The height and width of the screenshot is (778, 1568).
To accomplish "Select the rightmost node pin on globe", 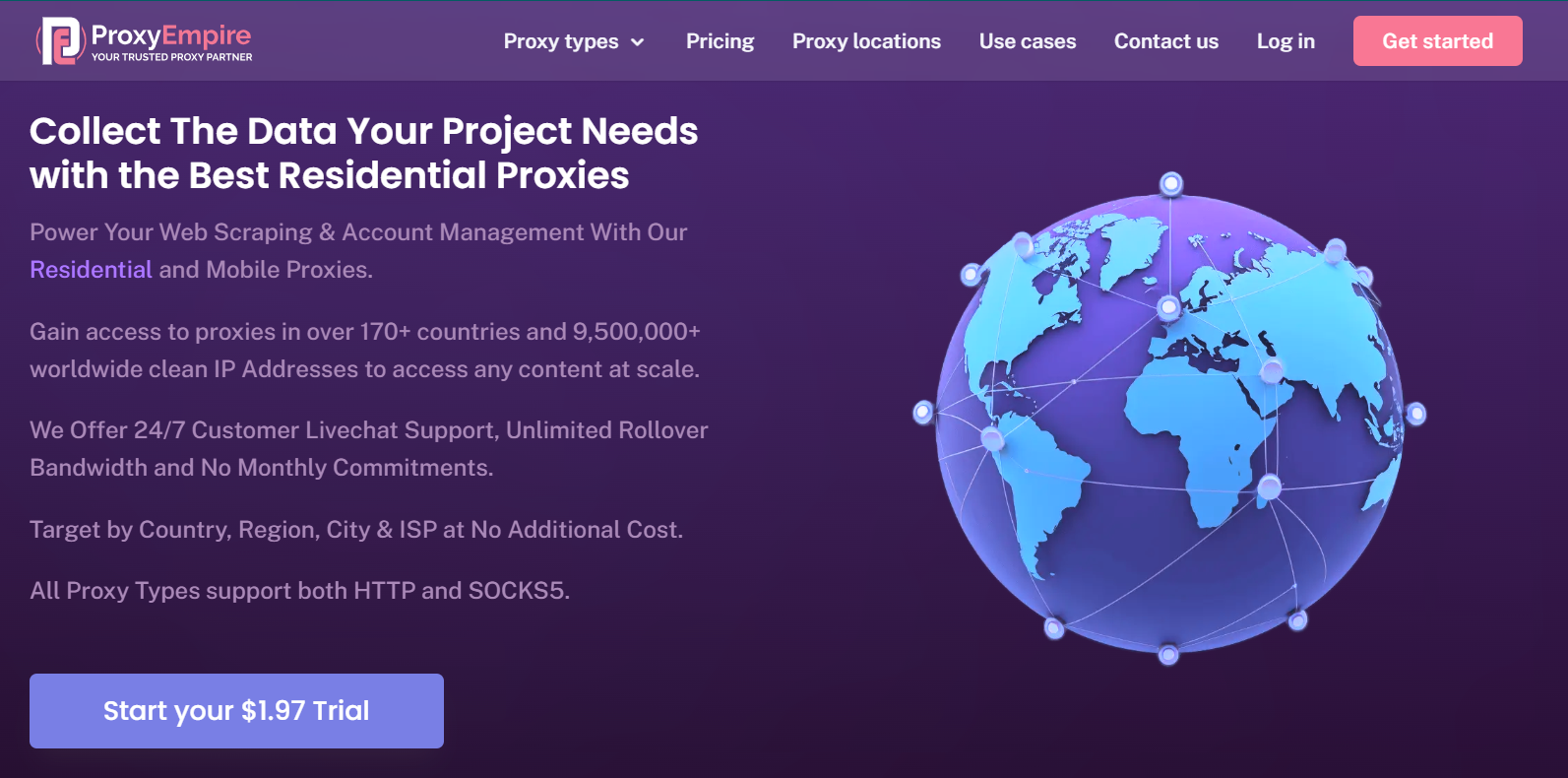I will point(1416,414).
